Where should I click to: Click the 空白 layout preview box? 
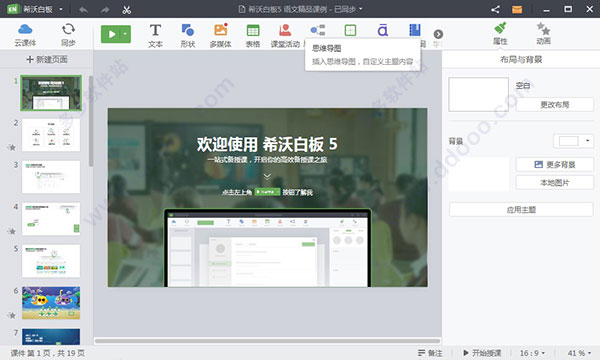point(478,94)
